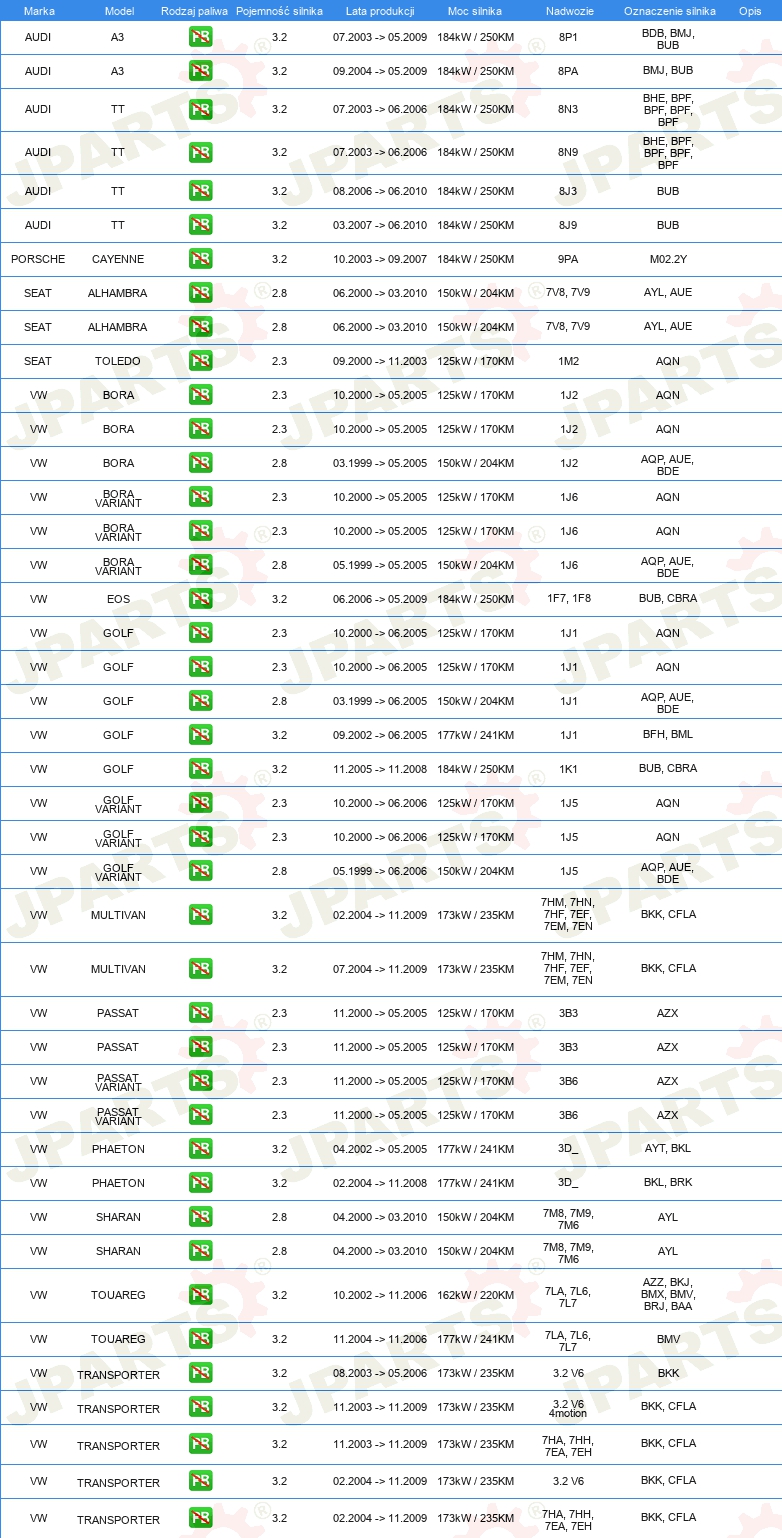Image resolution: width=782 pixels, height=1538 pixels.
Task: Click the fuel icon in the Touareg 177kW row
Action: pos(200,1339)
